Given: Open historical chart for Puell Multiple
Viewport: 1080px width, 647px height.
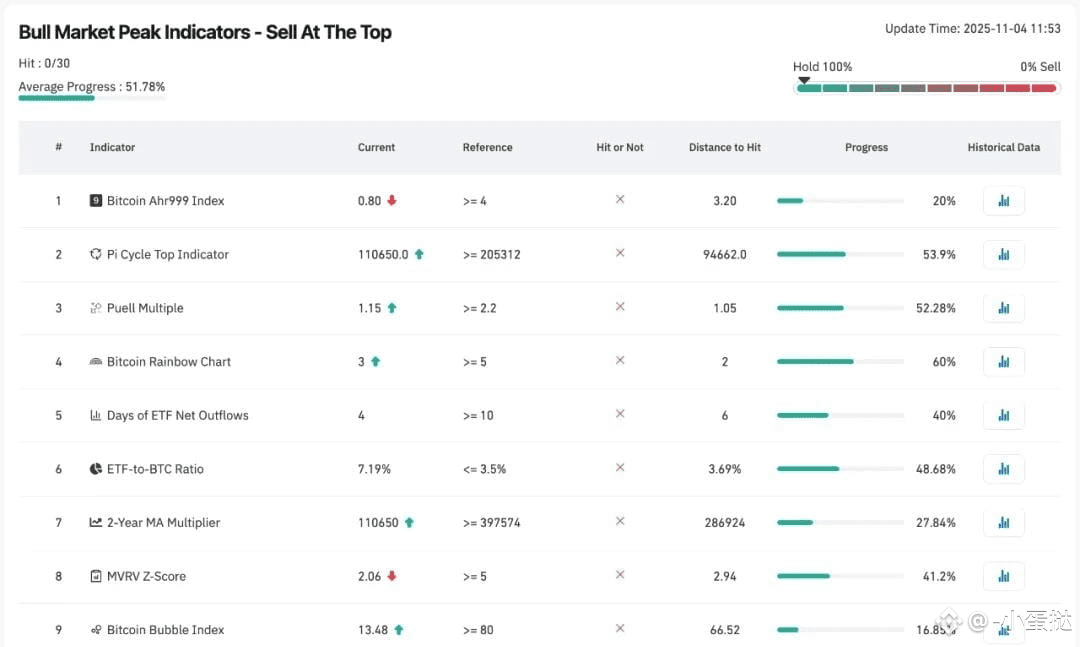Looking at the screenshot, I should point(1003,308).
